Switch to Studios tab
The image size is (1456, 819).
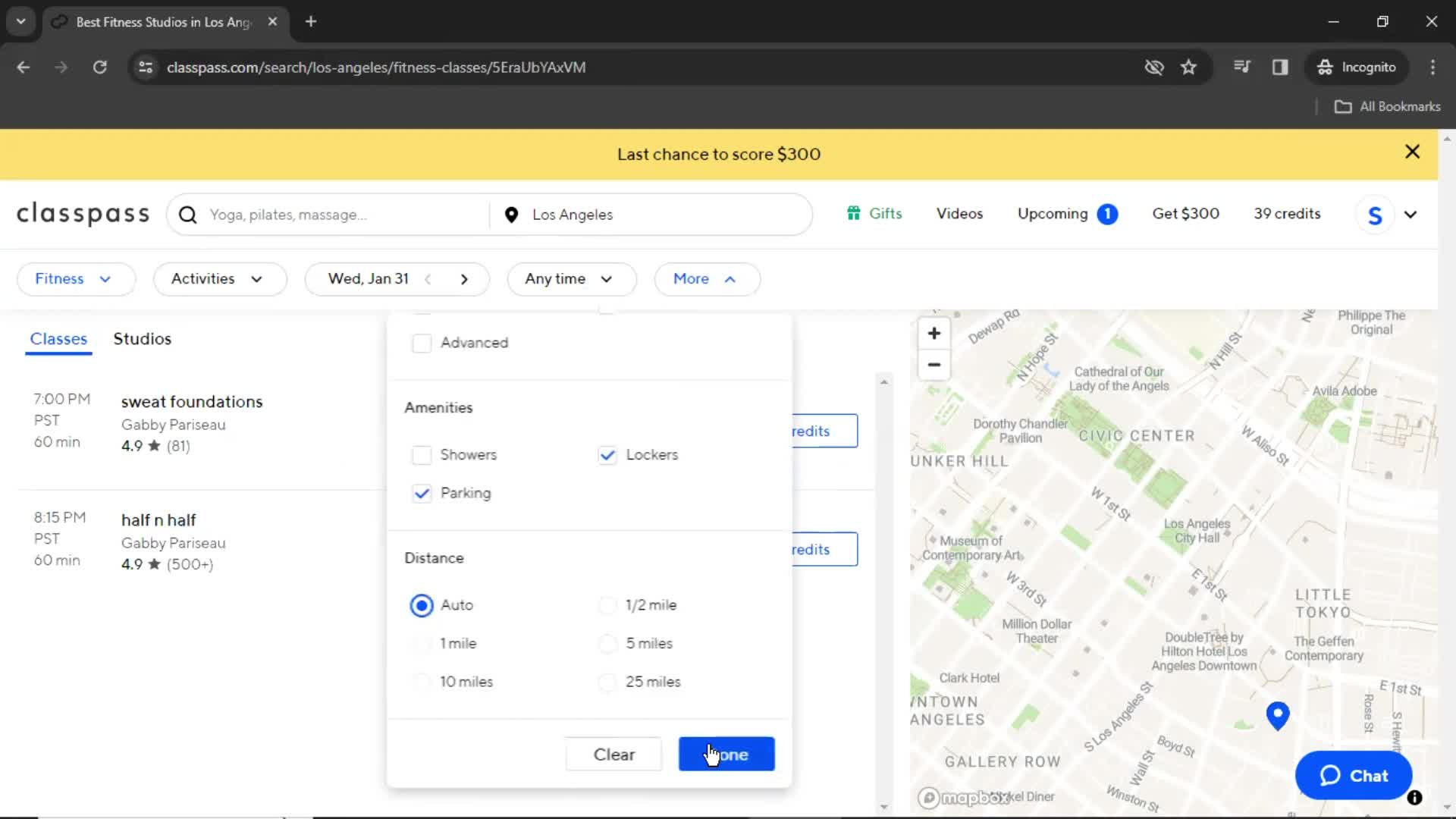pos(143,339)
